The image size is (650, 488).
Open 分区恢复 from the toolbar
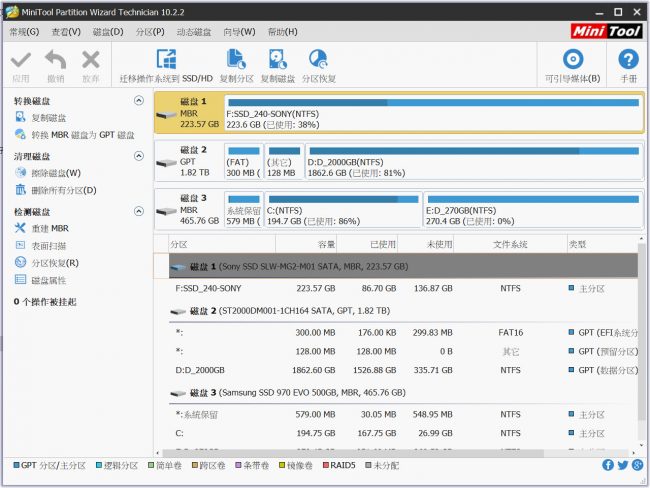[x=319, y=62]
